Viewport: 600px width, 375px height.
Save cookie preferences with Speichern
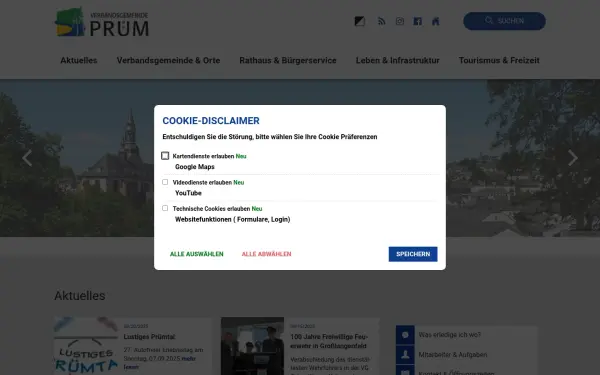coord(413,254)
